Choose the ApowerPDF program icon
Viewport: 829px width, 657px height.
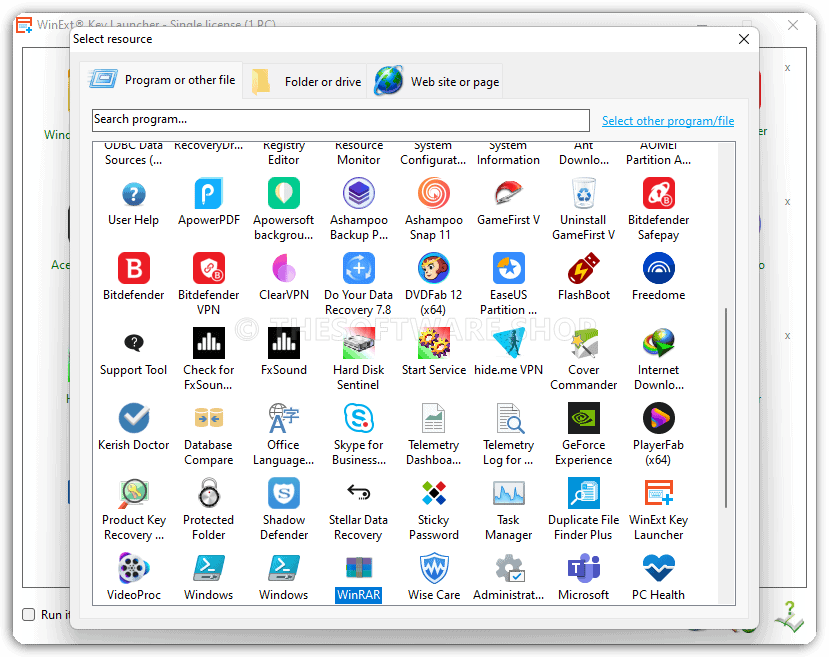(x=209, y=194)
